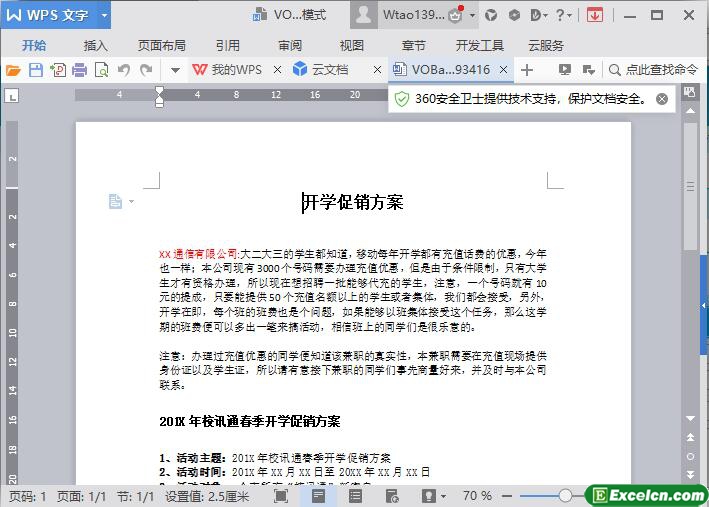Image resolution: width=709 pixels, height=507 pixels.
Task: Open the 插入 ribbon tab
Action: pos(95,45)
